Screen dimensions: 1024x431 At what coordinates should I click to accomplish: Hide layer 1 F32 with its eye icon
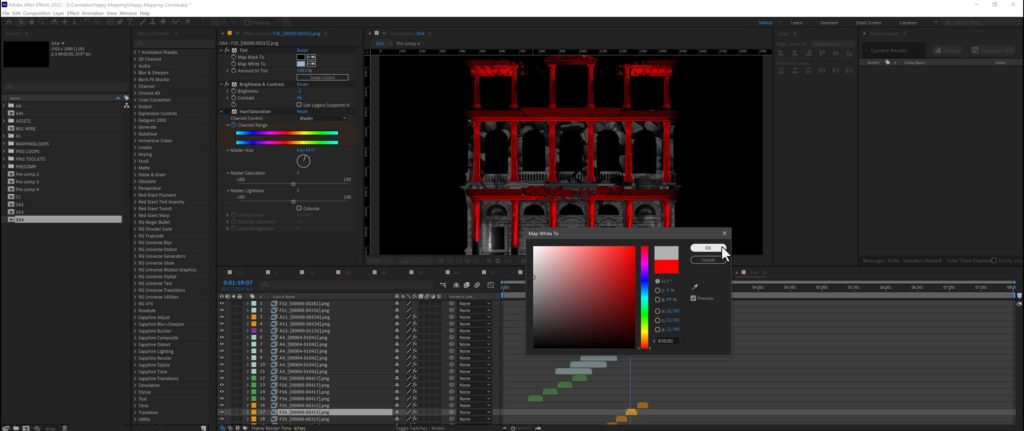click(221, 304)
